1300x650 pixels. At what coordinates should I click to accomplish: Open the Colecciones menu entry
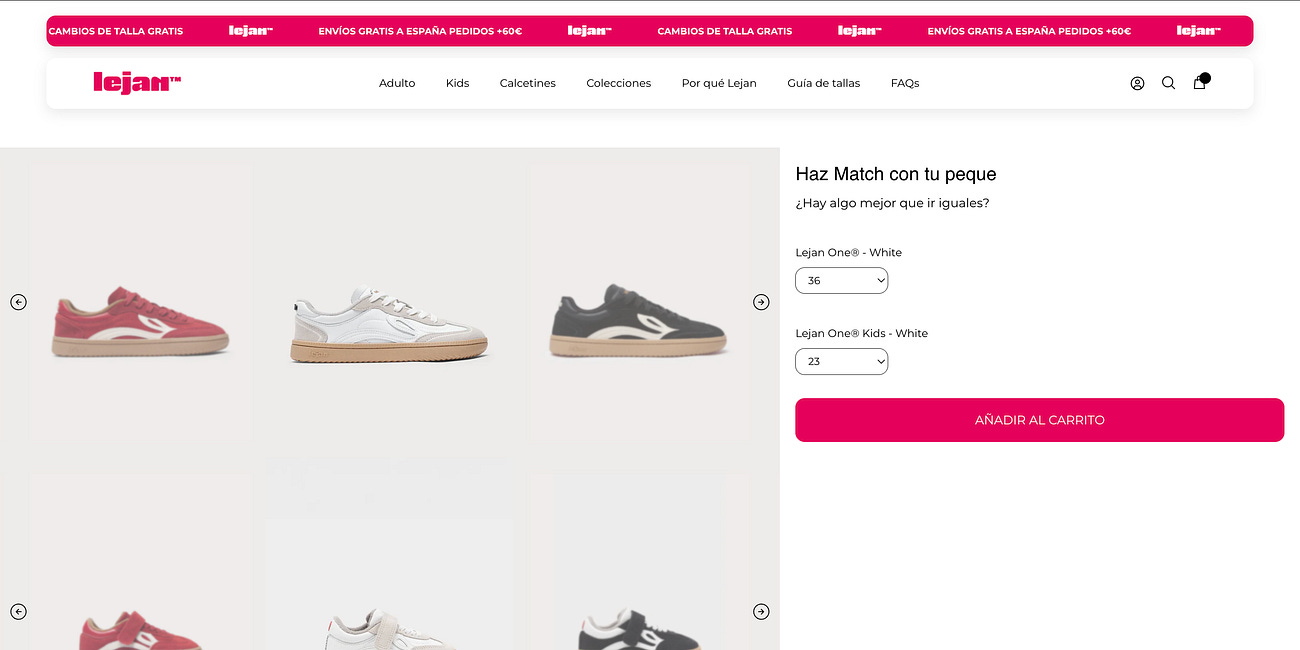(618, 83)
